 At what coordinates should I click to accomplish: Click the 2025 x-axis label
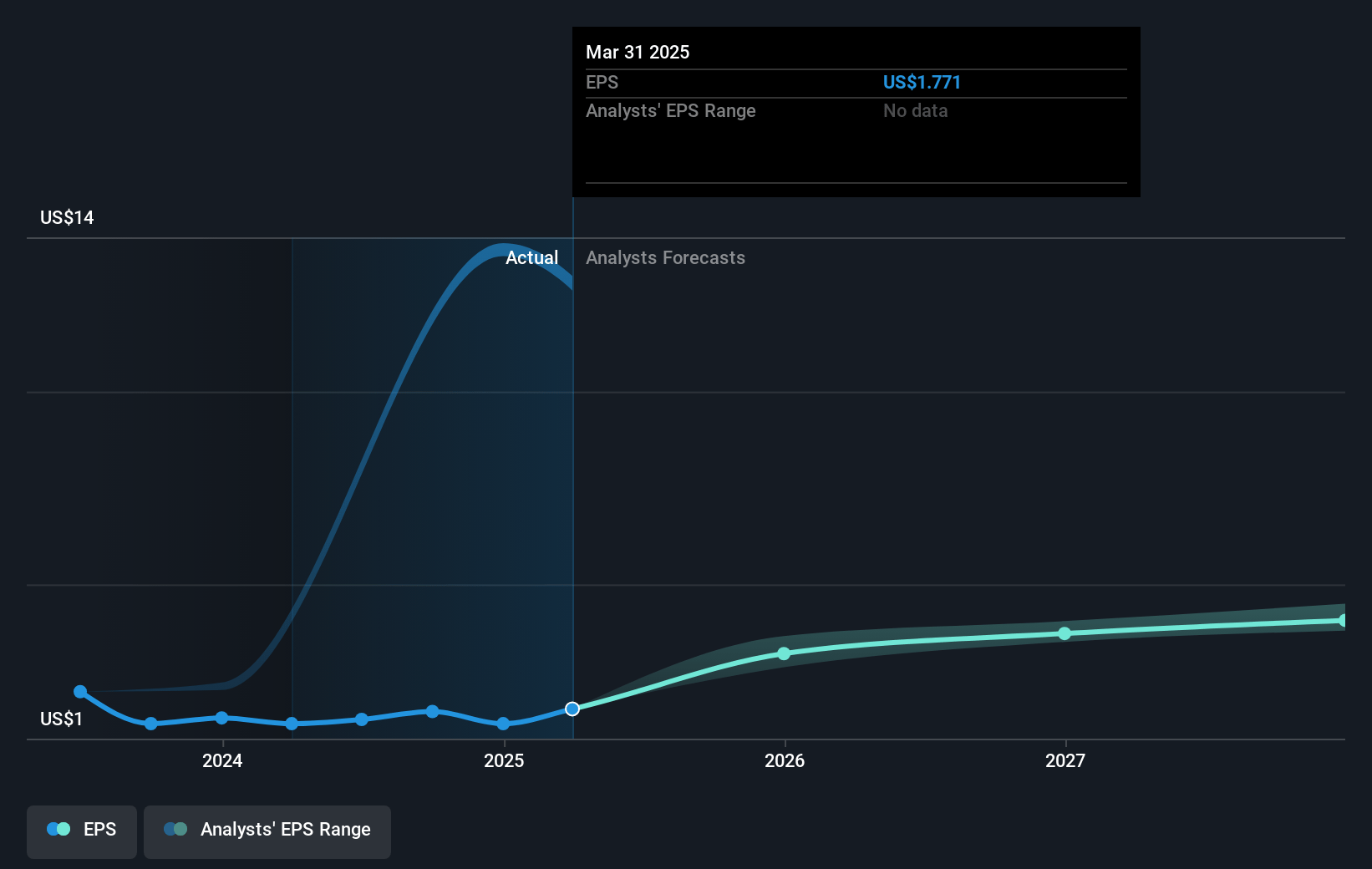point(504,760)
